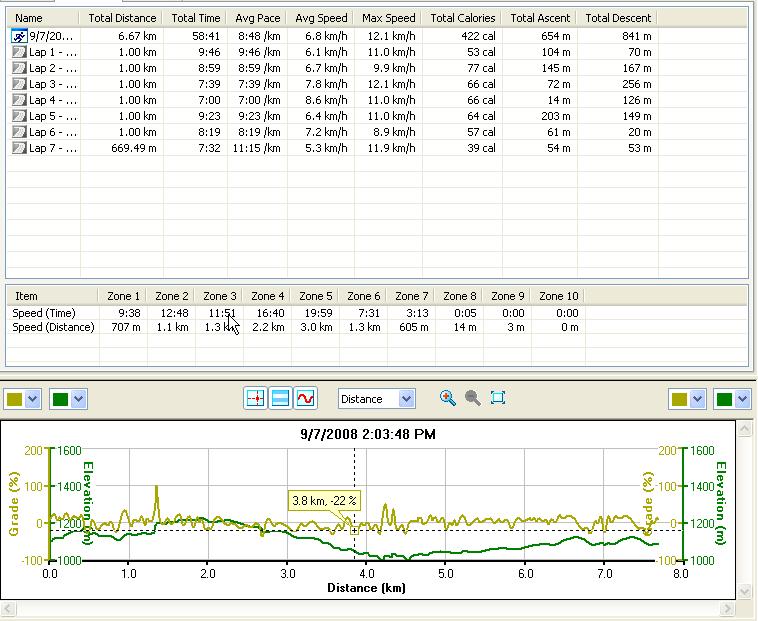The width and height of the screenshot is (758, 621).
Task: Click the Item column header in zones table
Action: (52, 296)
